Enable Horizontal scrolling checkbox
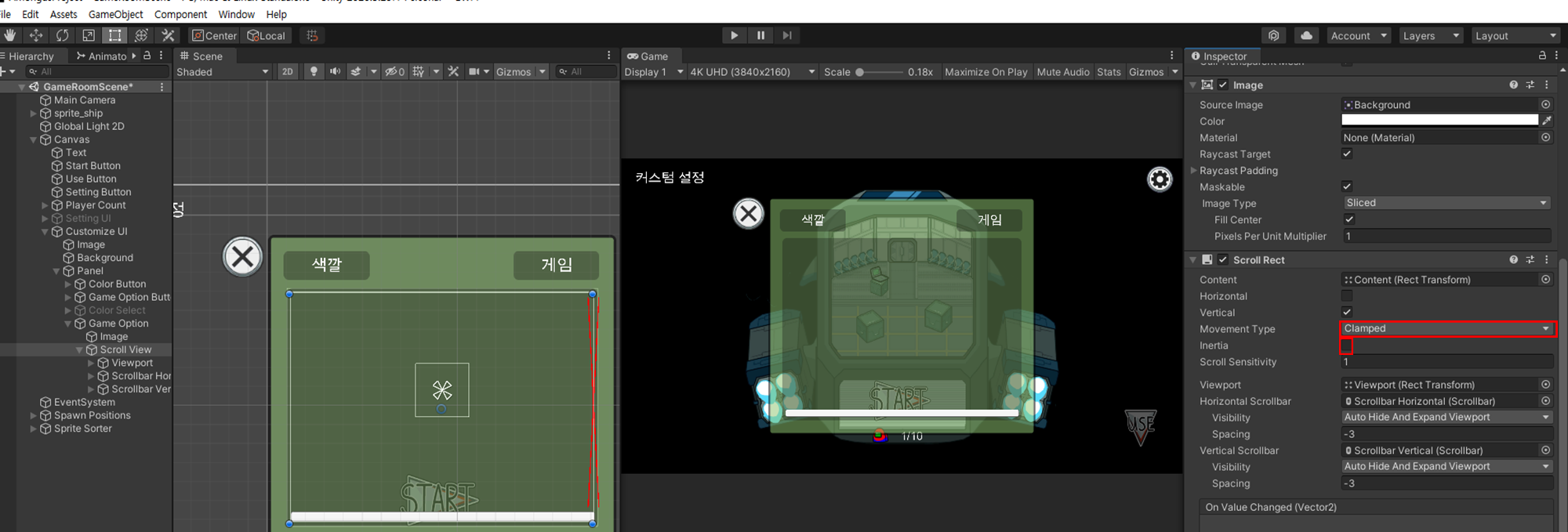Image resolution: width=1568 pixels, height=532 pixels. 1347,295
